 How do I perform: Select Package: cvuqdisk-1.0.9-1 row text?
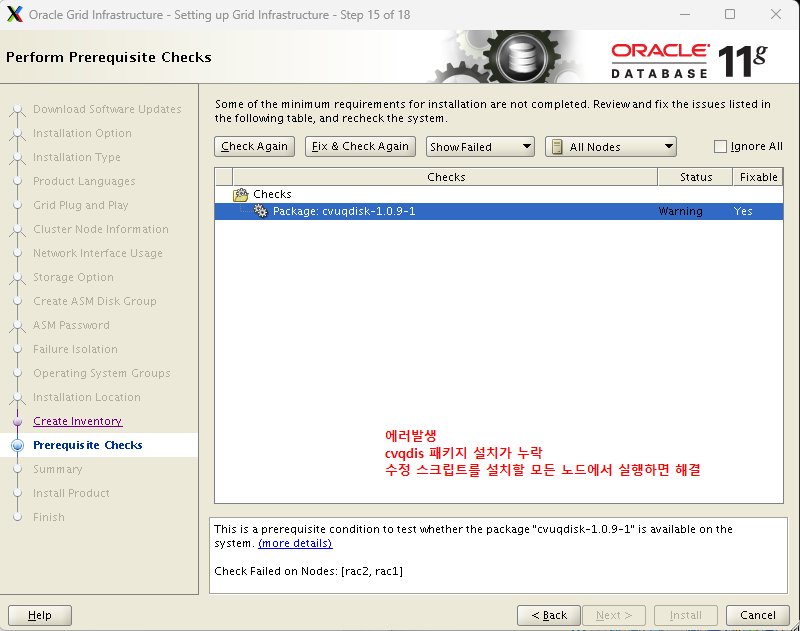coord(344,211)
